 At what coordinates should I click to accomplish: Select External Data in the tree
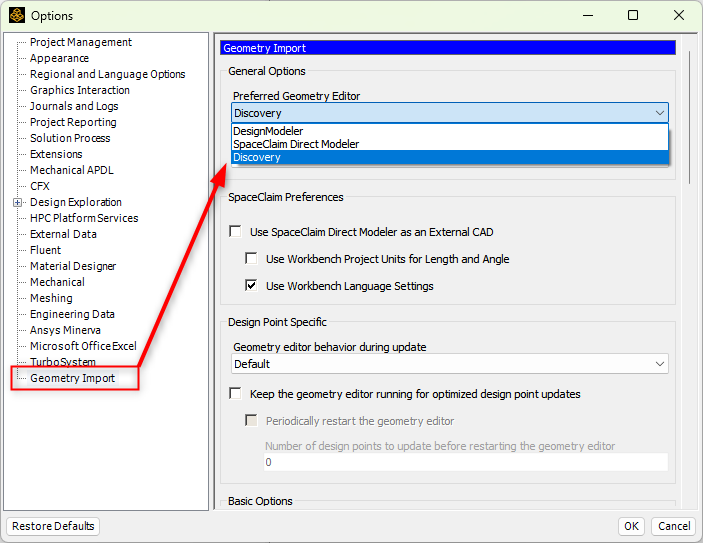63,234
